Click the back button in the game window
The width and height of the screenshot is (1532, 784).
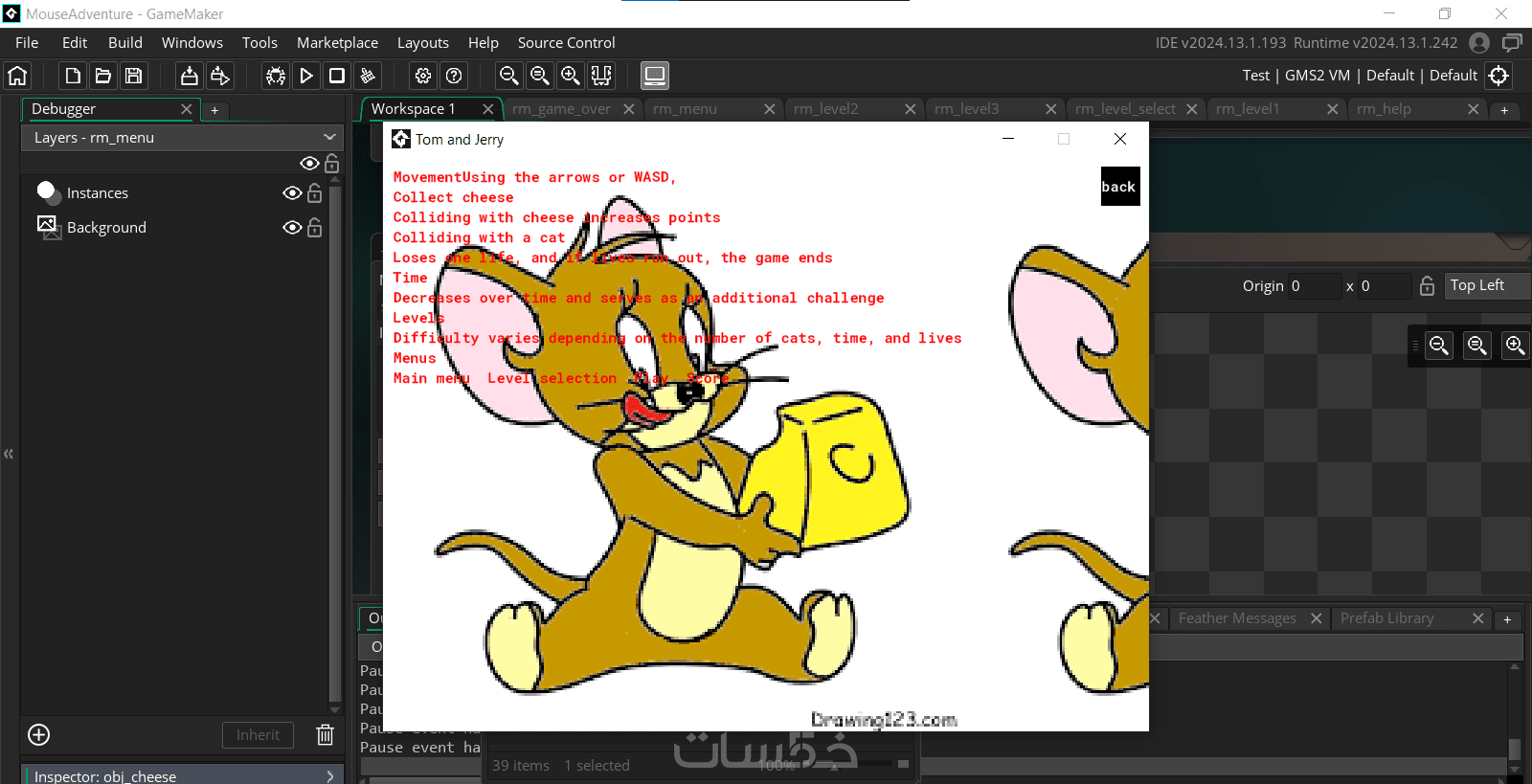[x=1119, y=187]
